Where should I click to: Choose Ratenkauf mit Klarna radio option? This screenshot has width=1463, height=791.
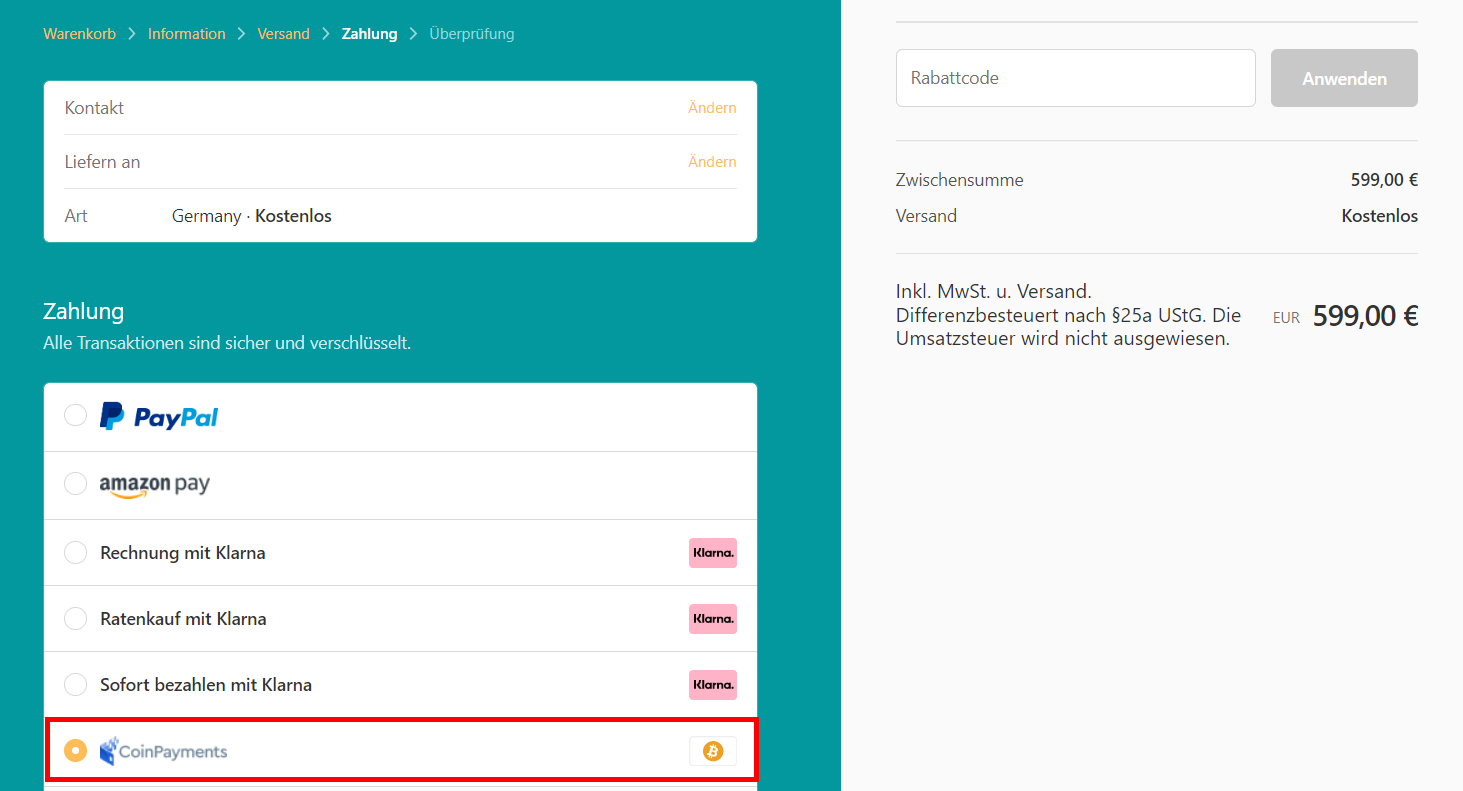[x=75, y=618]
